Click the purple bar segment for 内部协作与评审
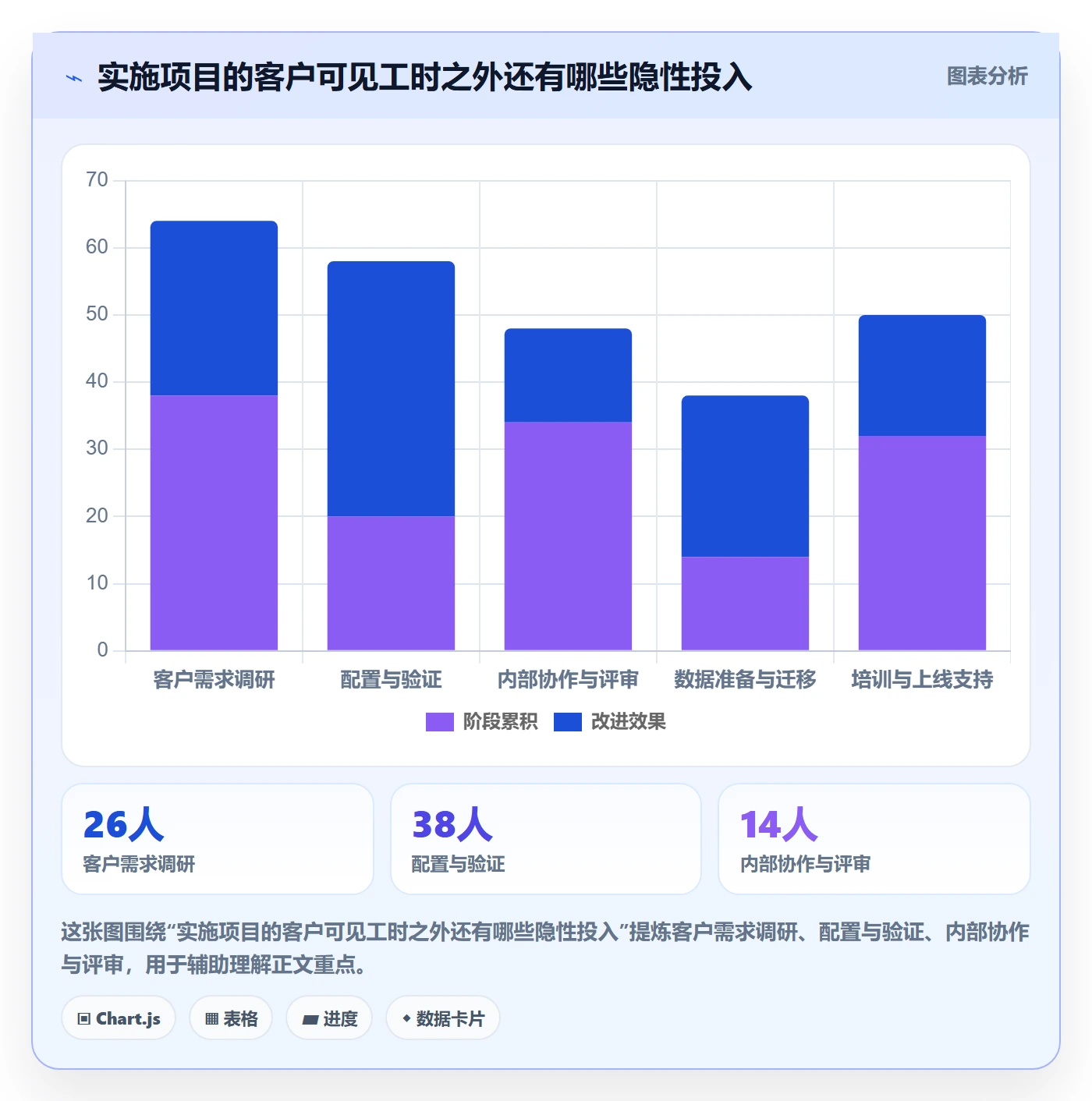The image size is (1092, 1101). point(568,536)
